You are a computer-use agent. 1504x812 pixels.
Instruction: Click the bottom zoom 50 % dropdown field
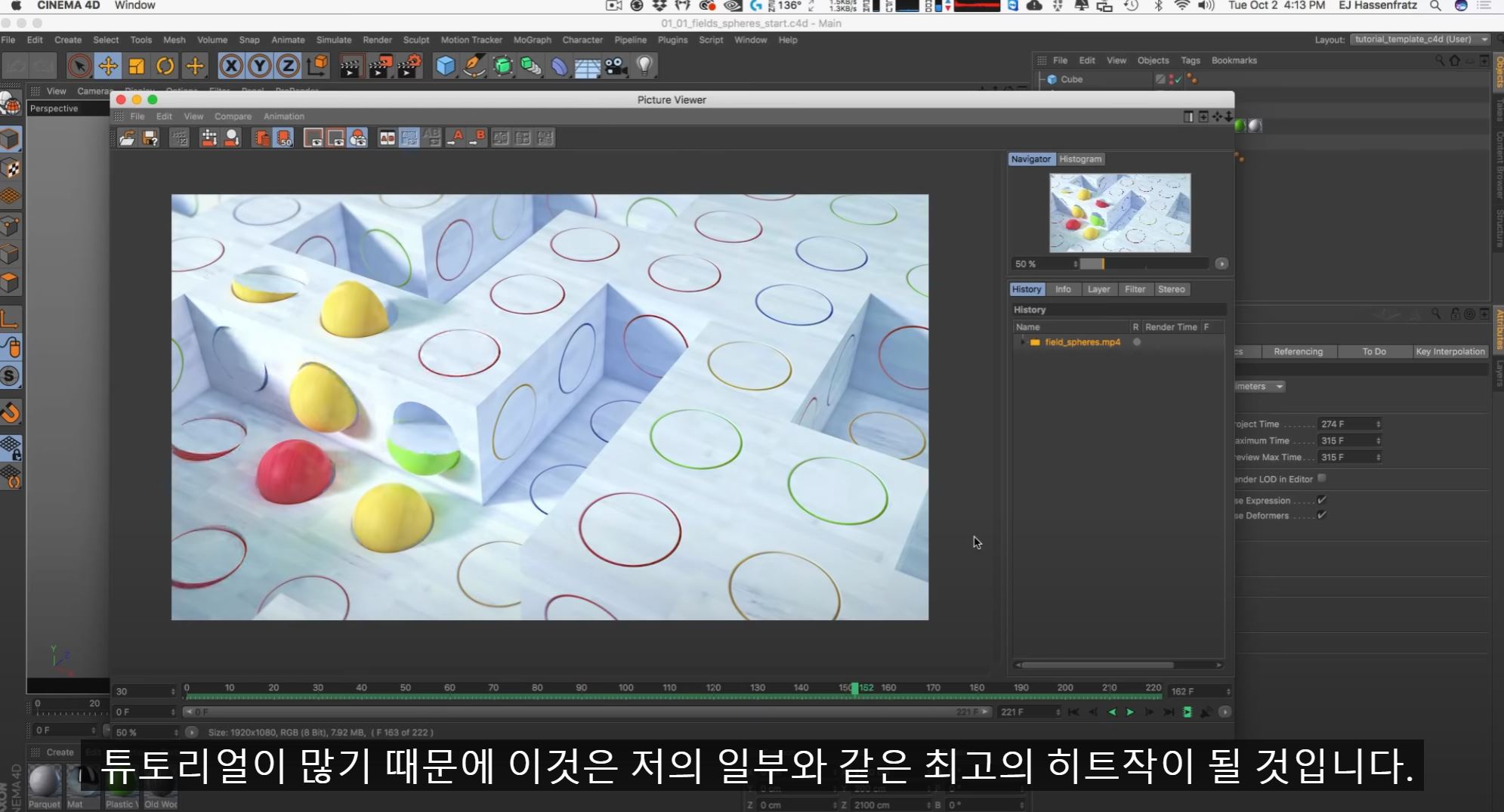(x=147, y=732)
